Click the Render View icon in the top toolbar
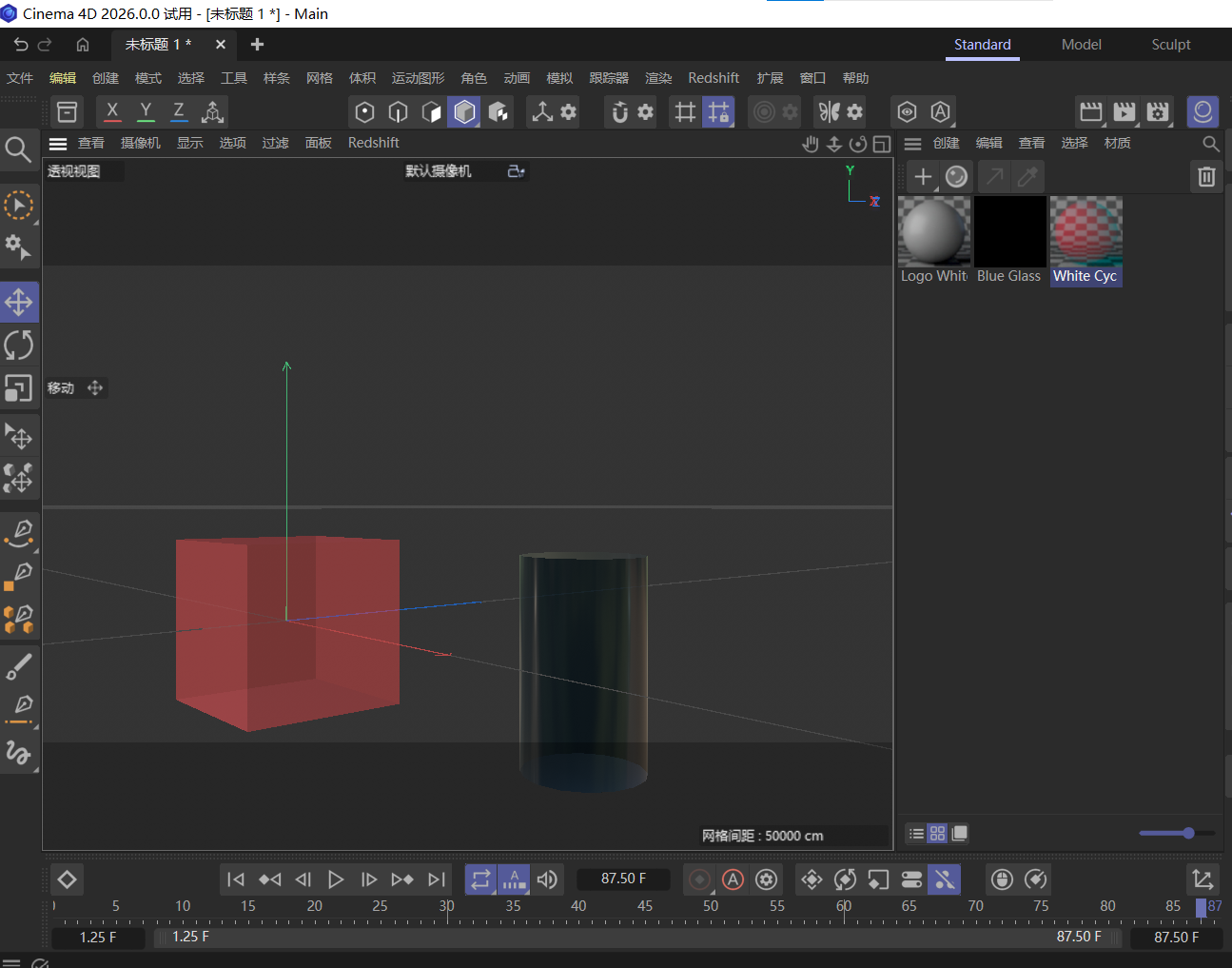Viewport: 1232px width, 968px height. [x=1091, y=111]
